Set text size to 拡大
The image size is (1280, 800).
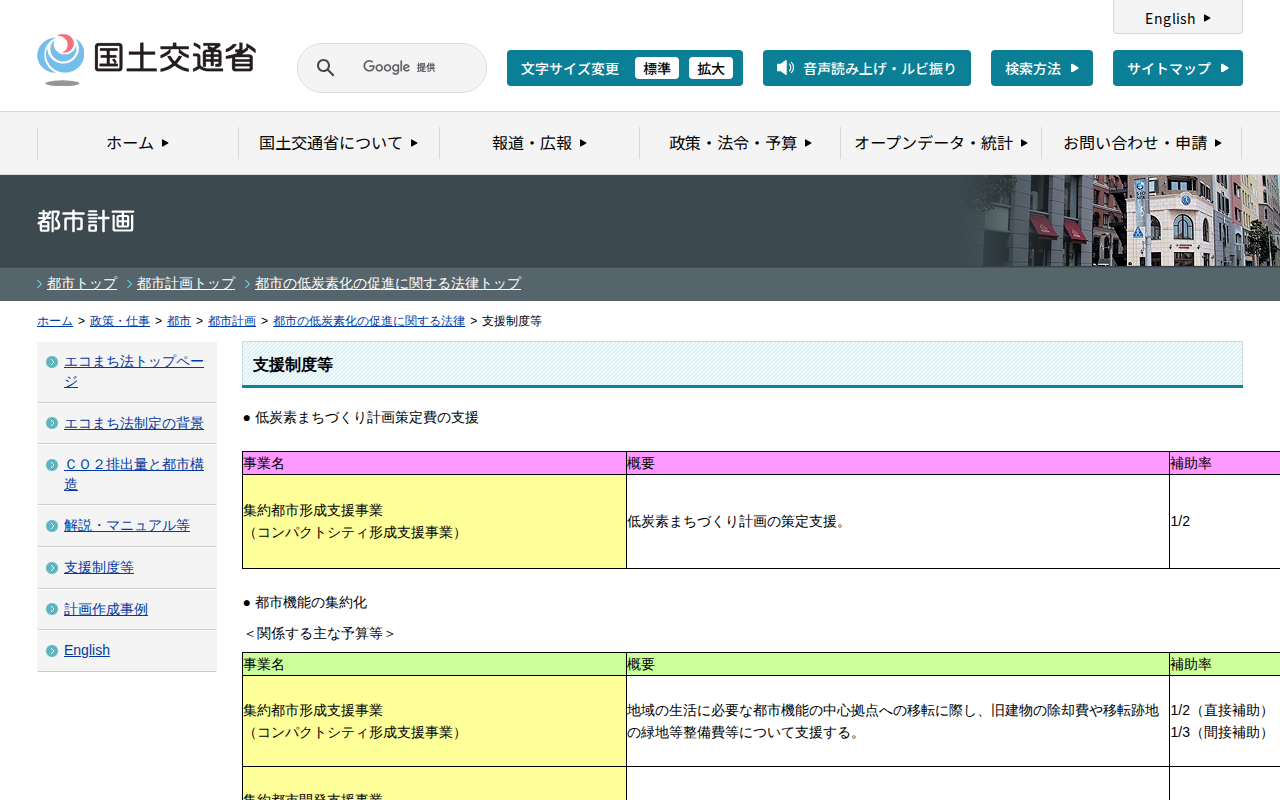coord(710,68)
